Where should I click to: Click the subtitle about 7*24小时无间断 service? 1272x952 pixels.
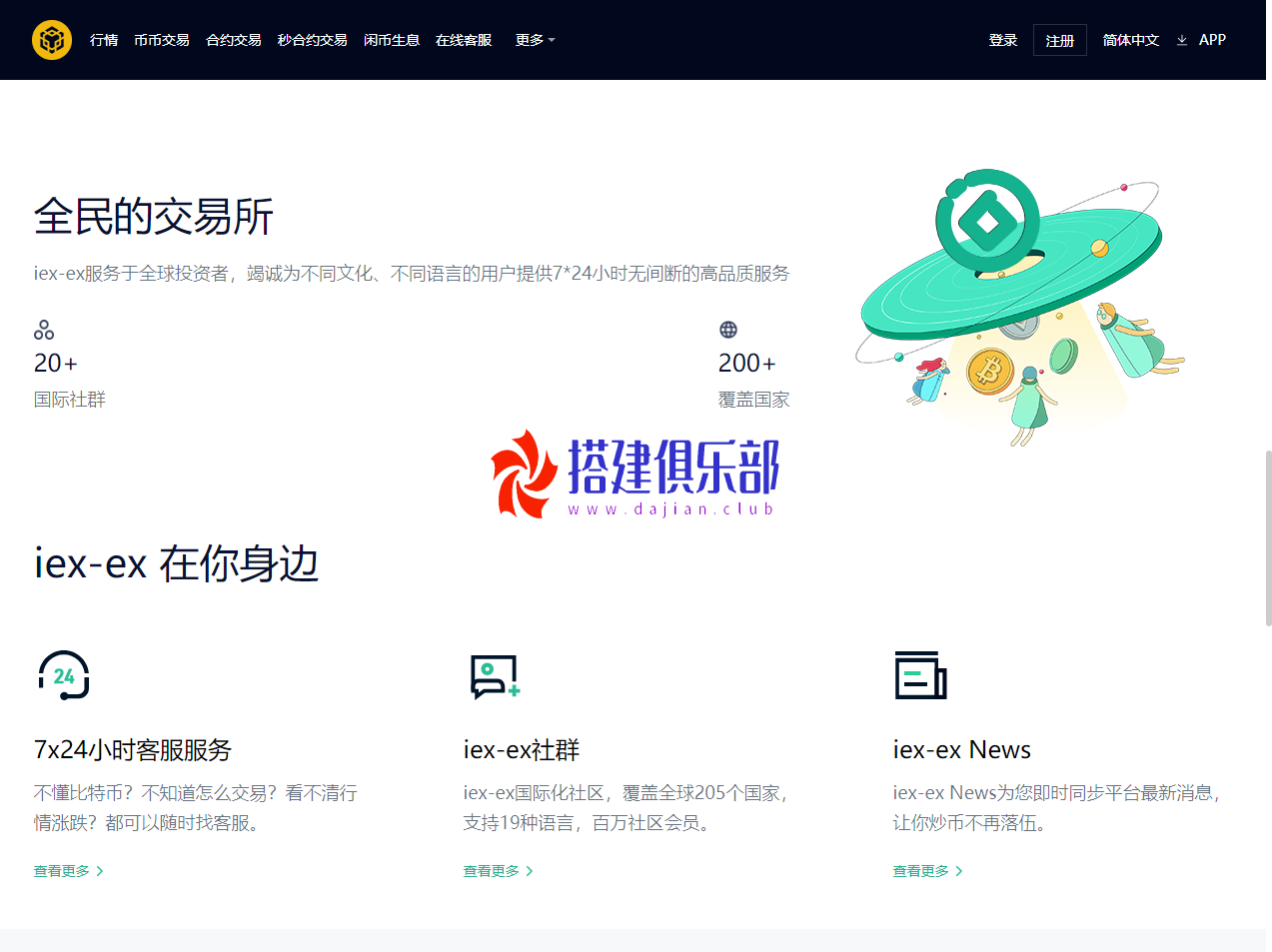coord(412,274)
